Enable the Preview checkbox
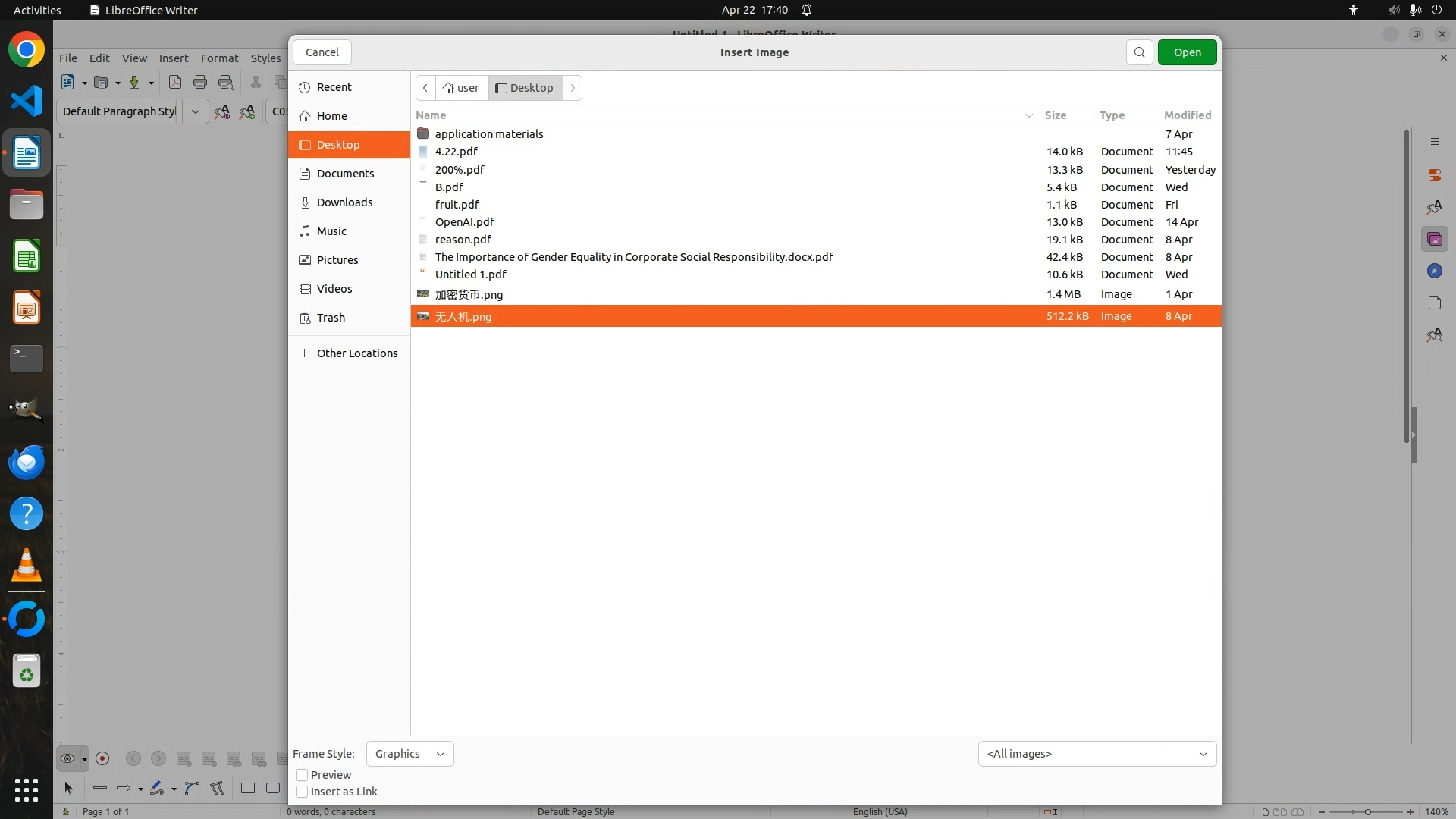This screenshot has height=819, width=1456. 302,775
